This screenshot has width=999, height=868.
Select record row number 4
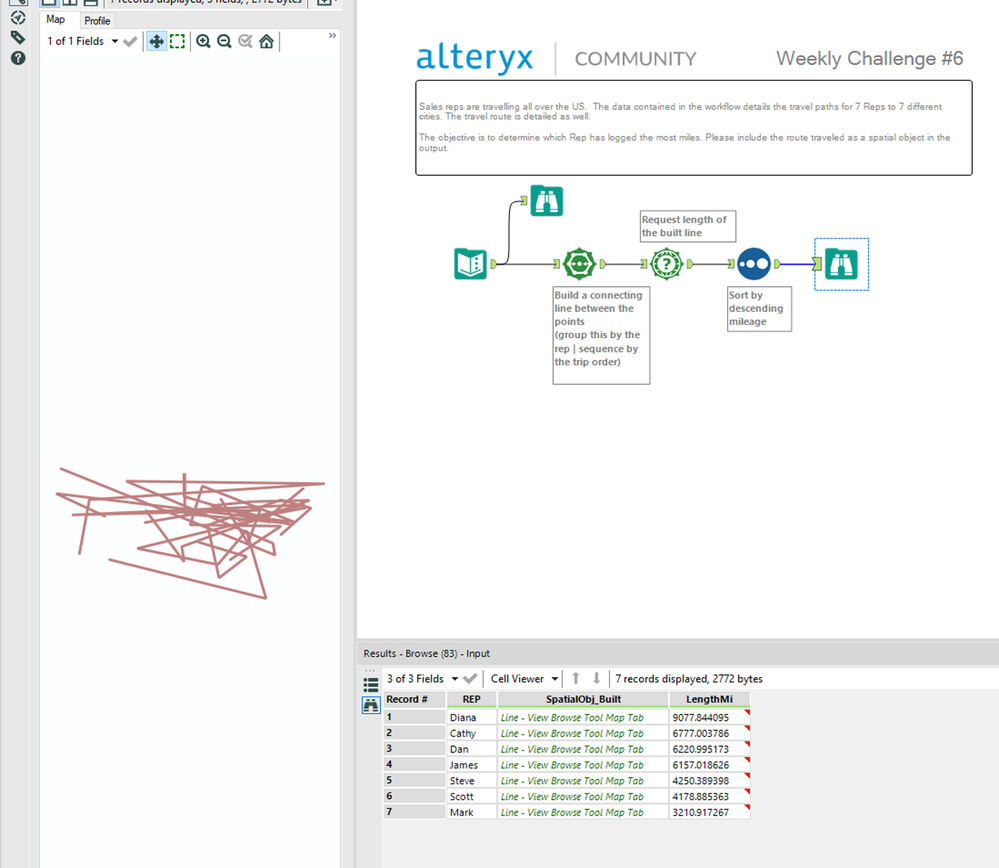point(414,765)
